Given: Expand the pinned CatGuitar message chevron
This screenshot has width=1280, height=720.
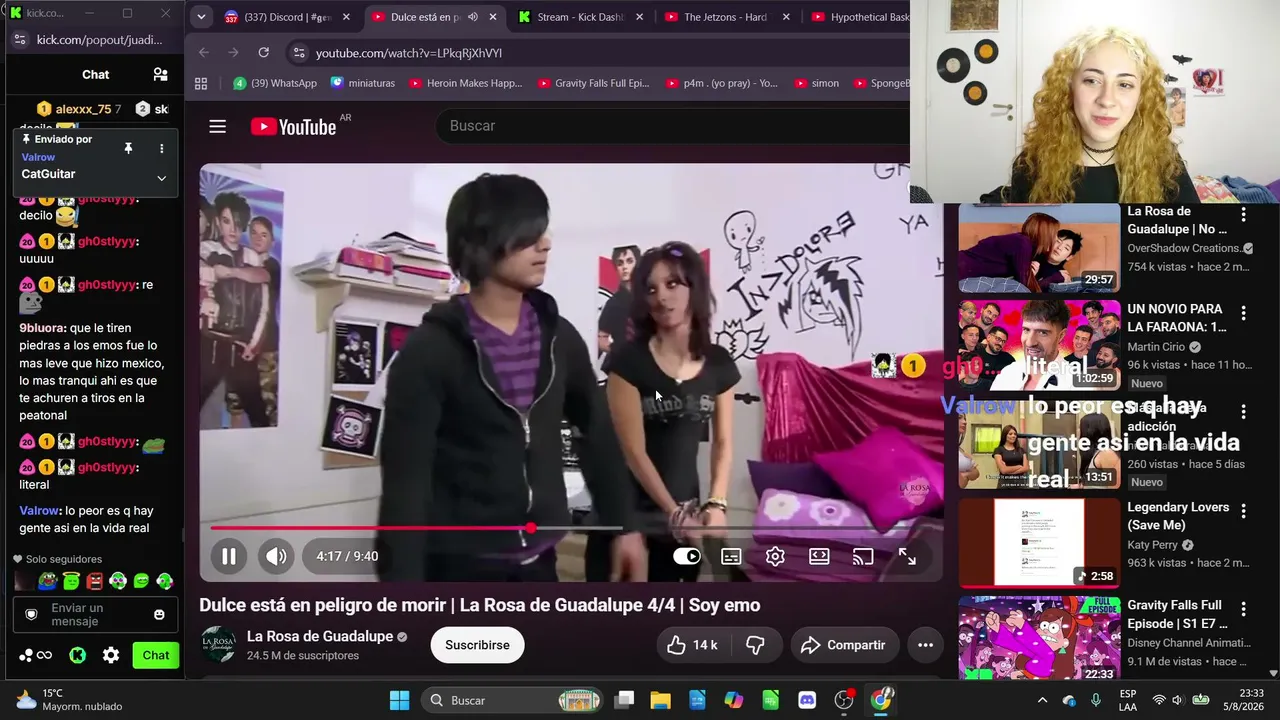Looking at the screenshot, I should coord(161,178).
